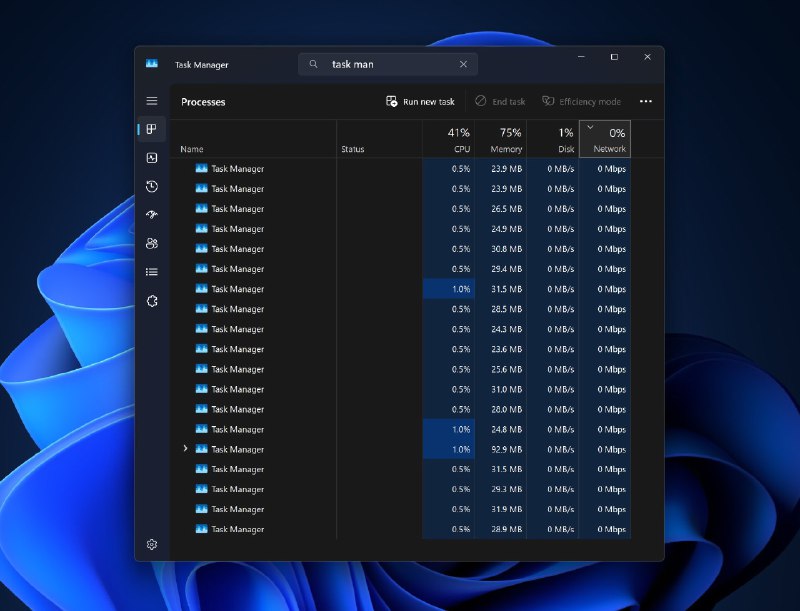Clear the search box with the X
The image size is (800, 611).
463,63
